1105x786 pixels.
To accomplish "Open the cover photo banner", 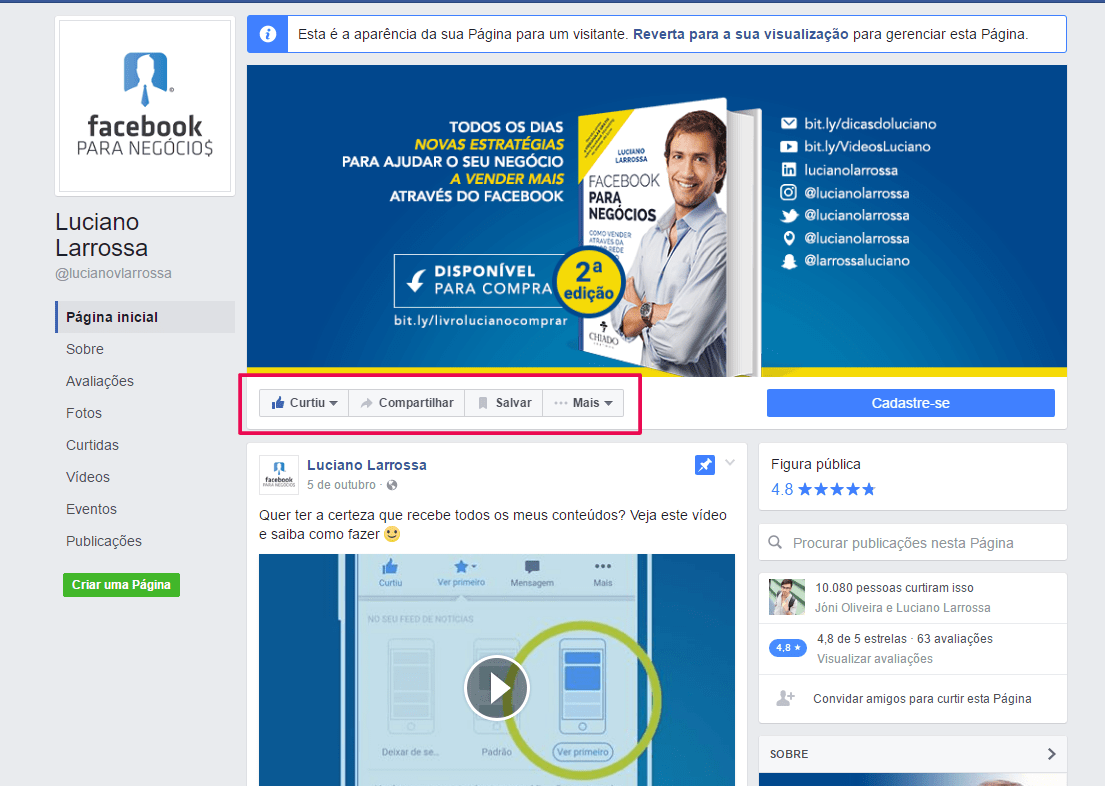I will point(657,221).
